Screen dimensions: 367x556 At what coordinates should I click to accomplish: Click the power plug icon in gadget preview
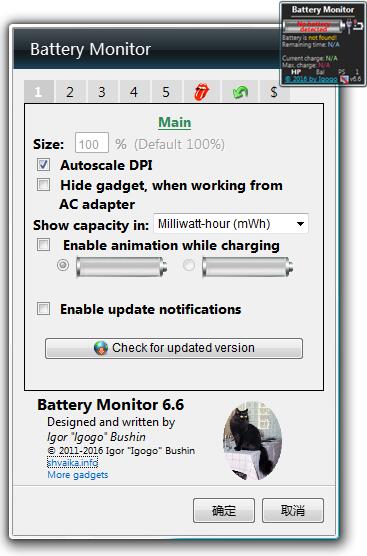pos(349,26)
